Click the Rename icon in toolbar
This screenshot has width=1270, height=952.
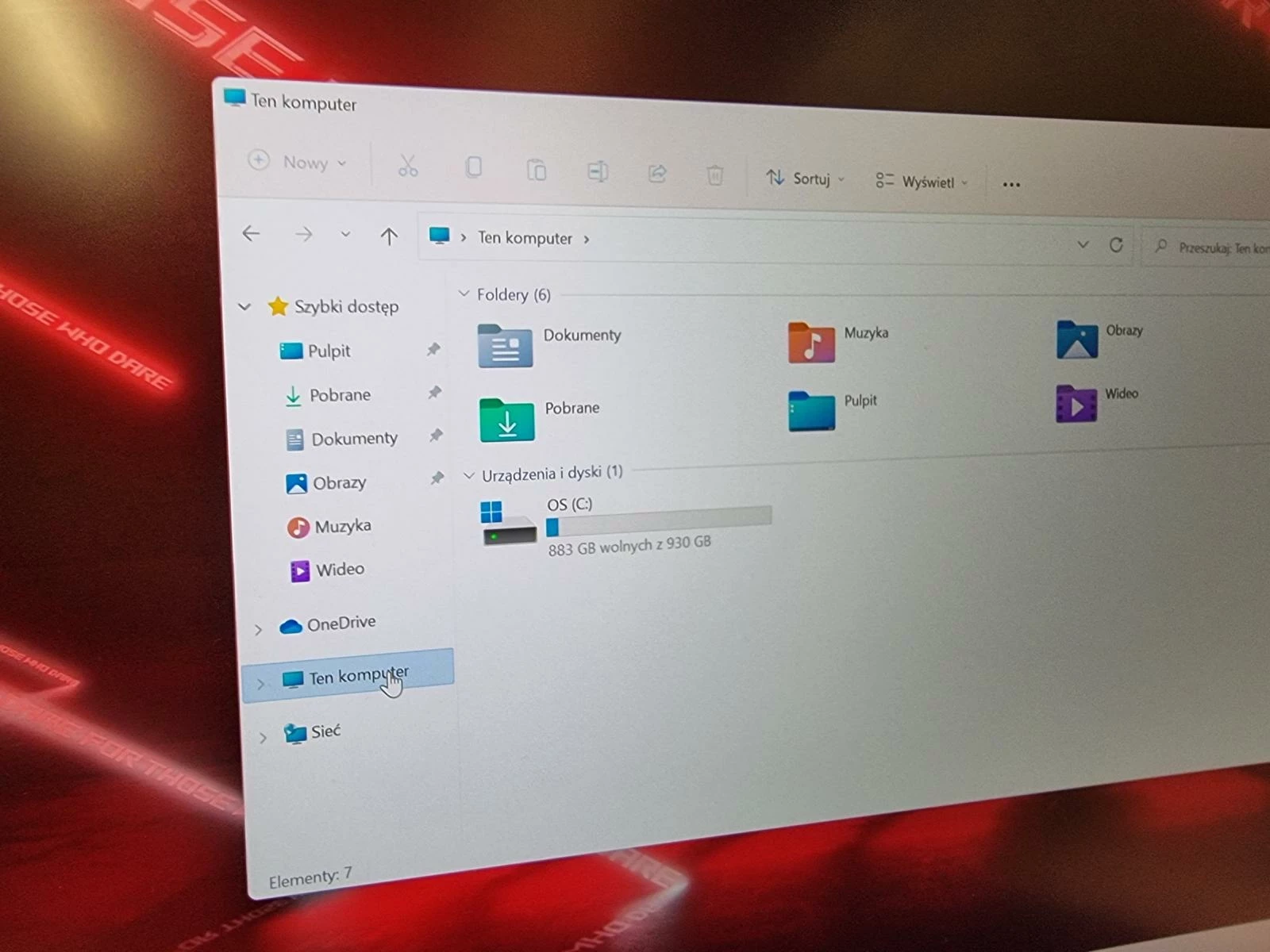coord(597,171)
